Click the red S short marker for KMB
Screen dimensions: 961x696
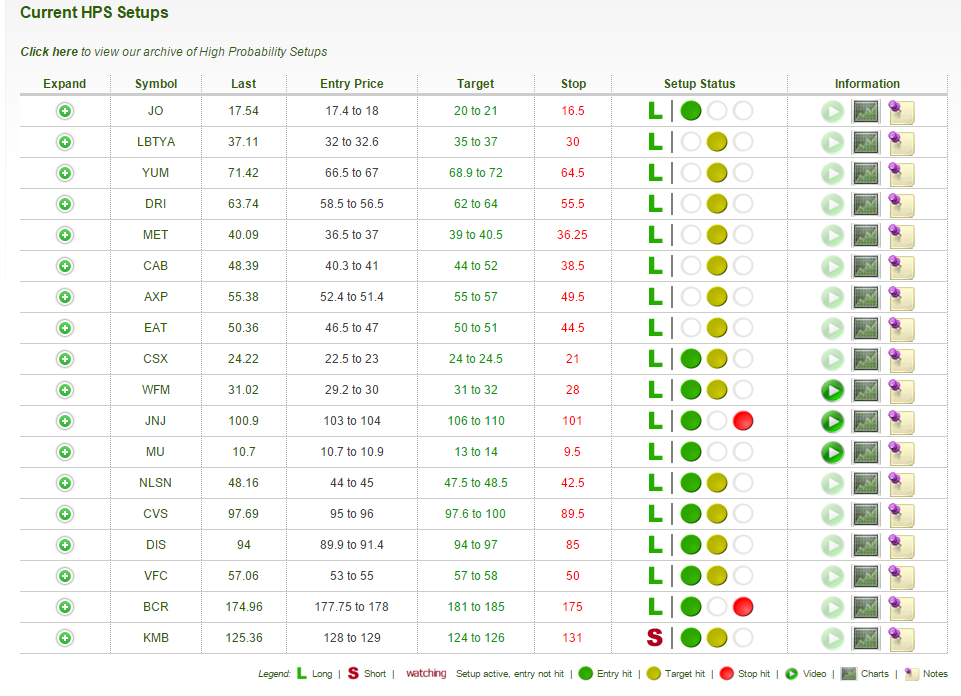(655, 638)
